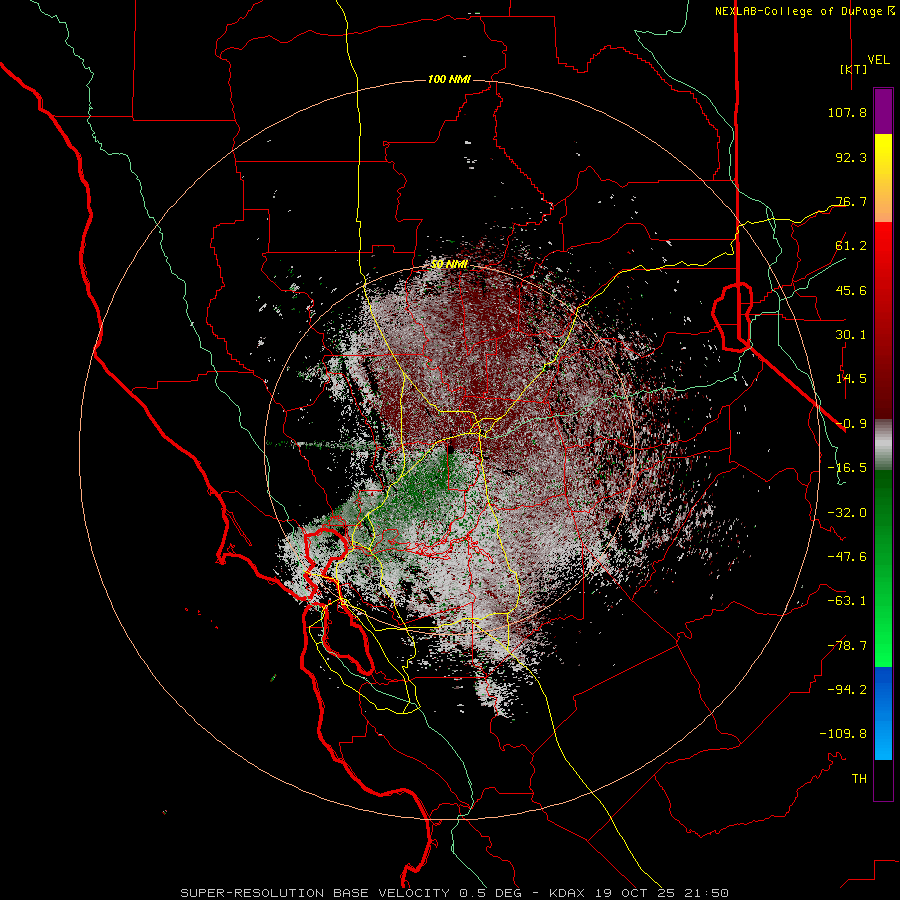Click the [KT] units label
Image resolution: width=900 pixels, height=900 pixels.
(853, 69)
